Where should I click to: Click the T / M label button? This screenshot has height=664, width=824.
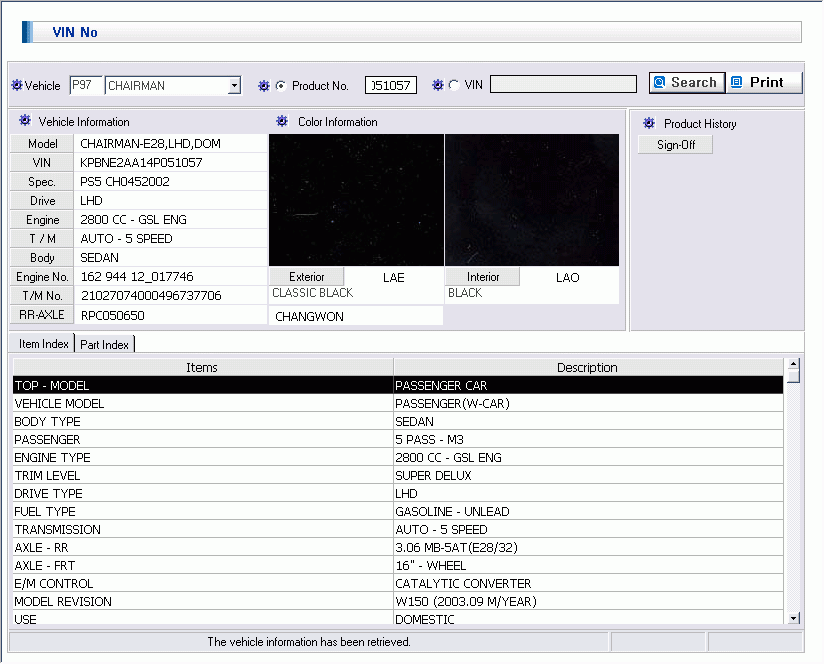(42, 238)
